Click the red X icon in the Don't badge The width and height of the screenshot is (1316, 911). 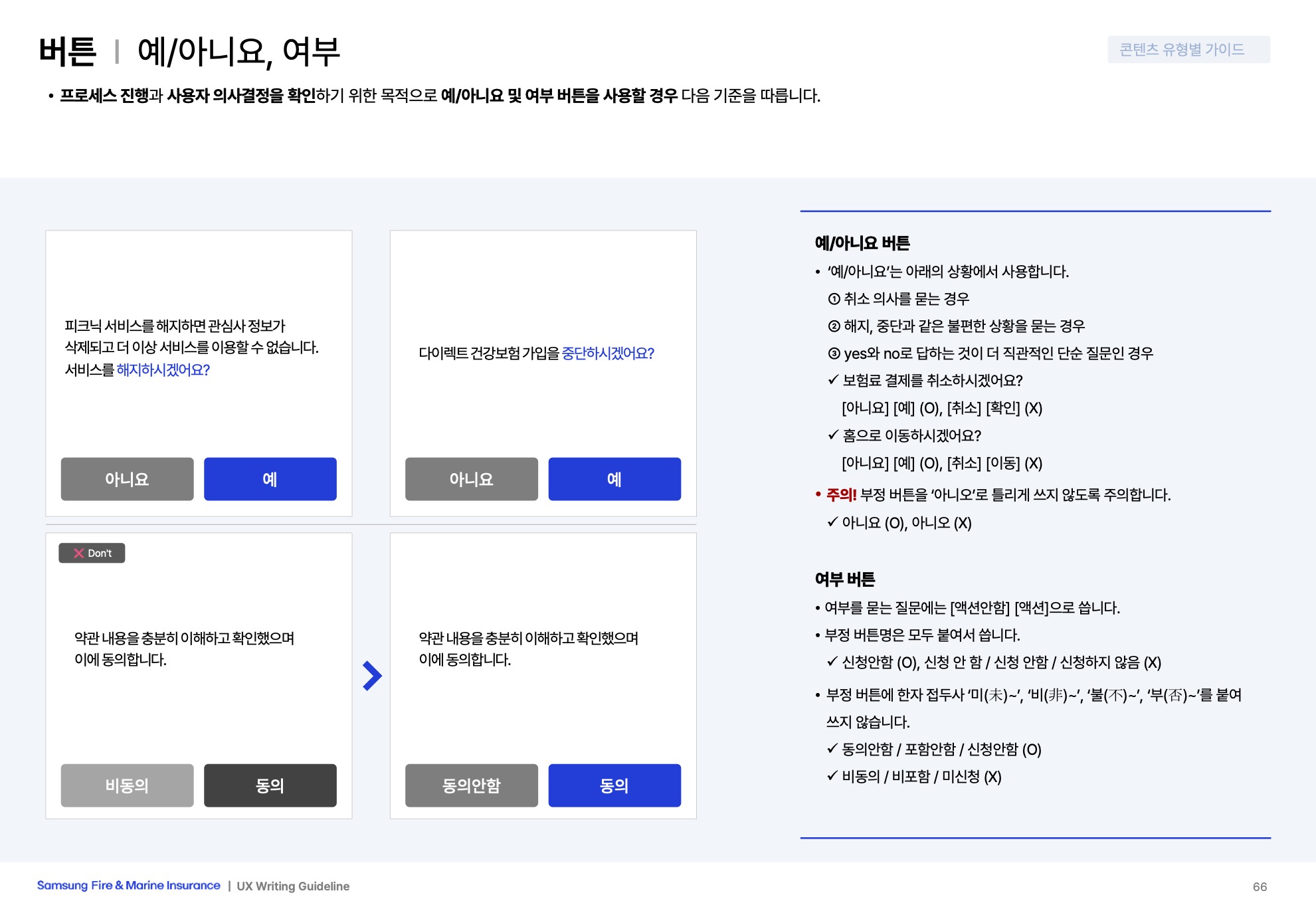[x=78, y=553]
